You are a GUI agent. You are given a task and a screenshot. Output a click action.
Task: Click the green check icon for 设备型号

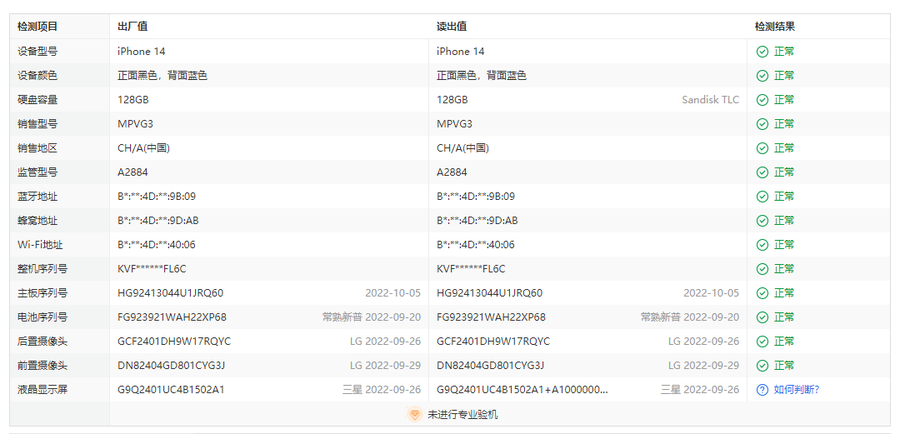click(762, 52)
